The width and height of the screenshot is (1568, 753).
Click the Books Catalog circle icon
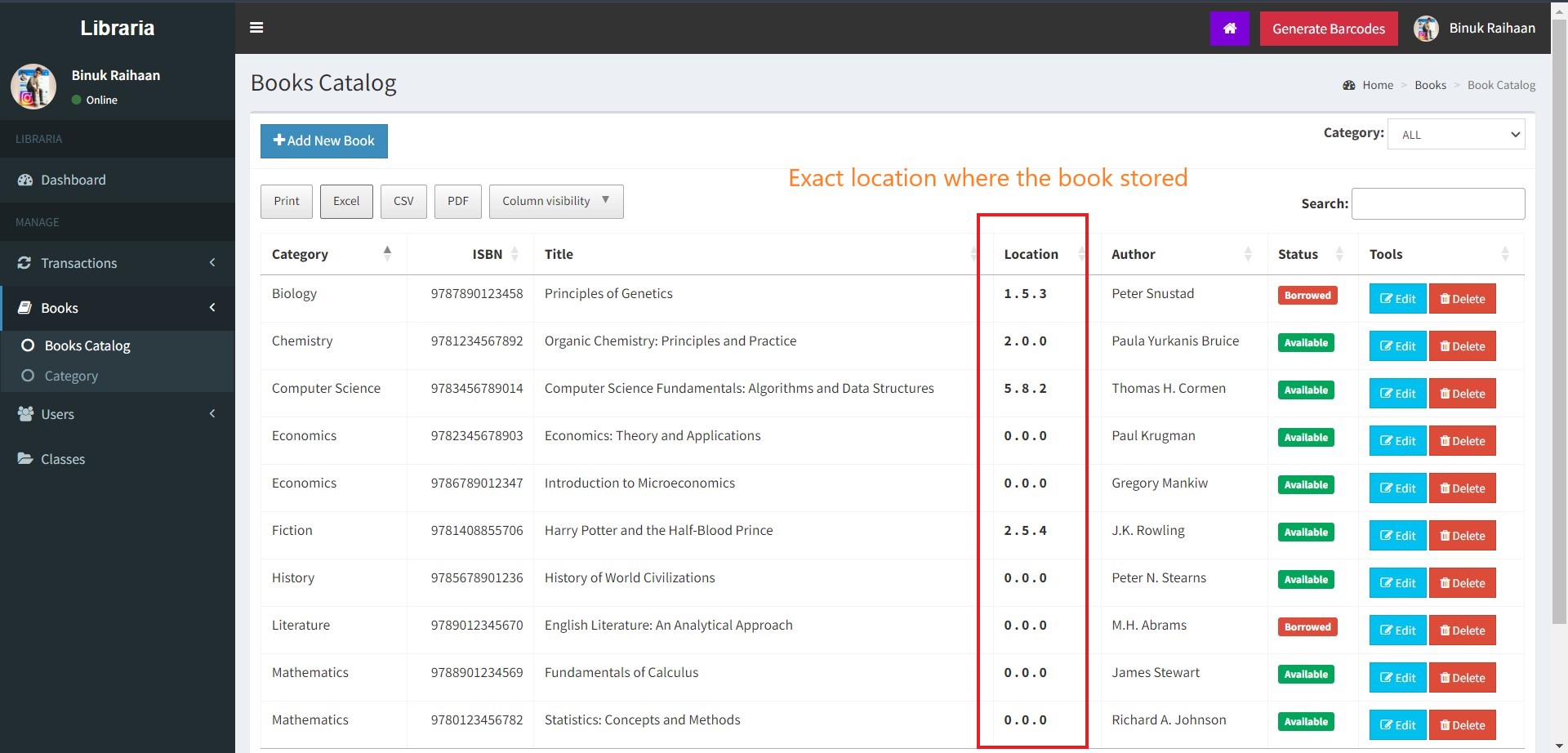pos(28,345)
